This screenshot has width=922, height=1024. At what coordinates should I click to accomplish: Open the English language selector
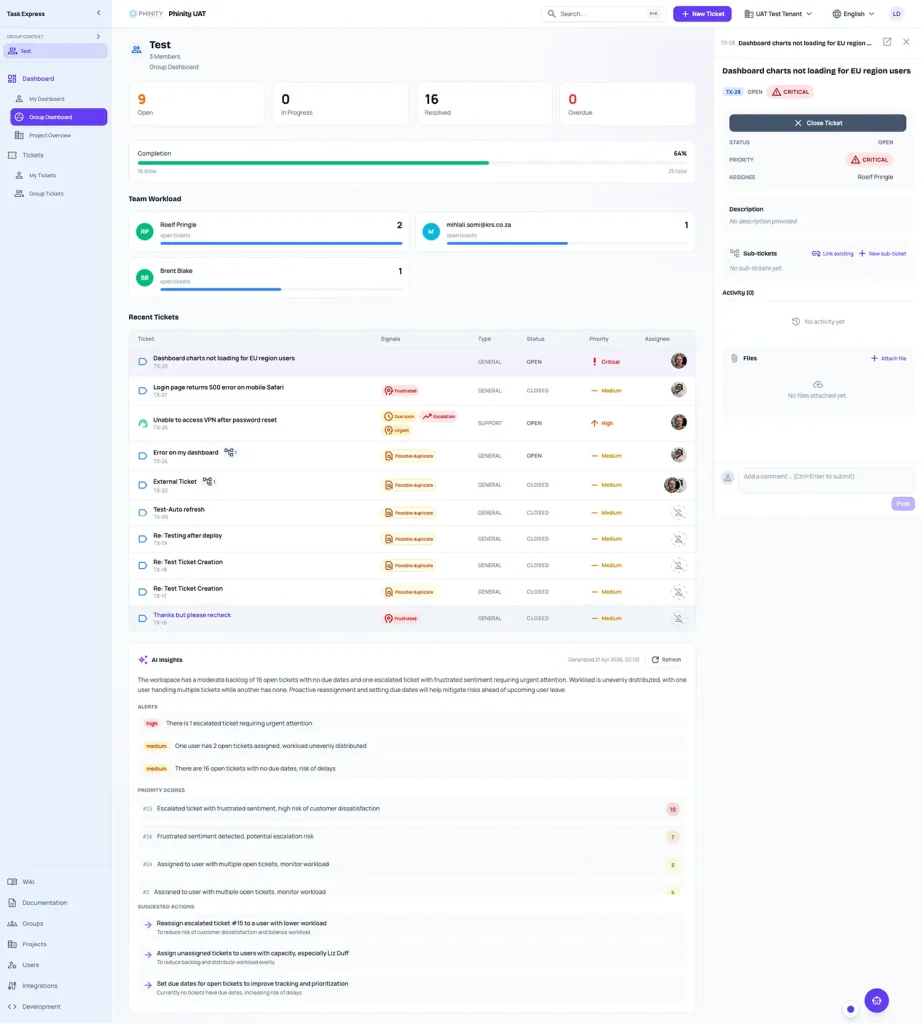point(853,14)
